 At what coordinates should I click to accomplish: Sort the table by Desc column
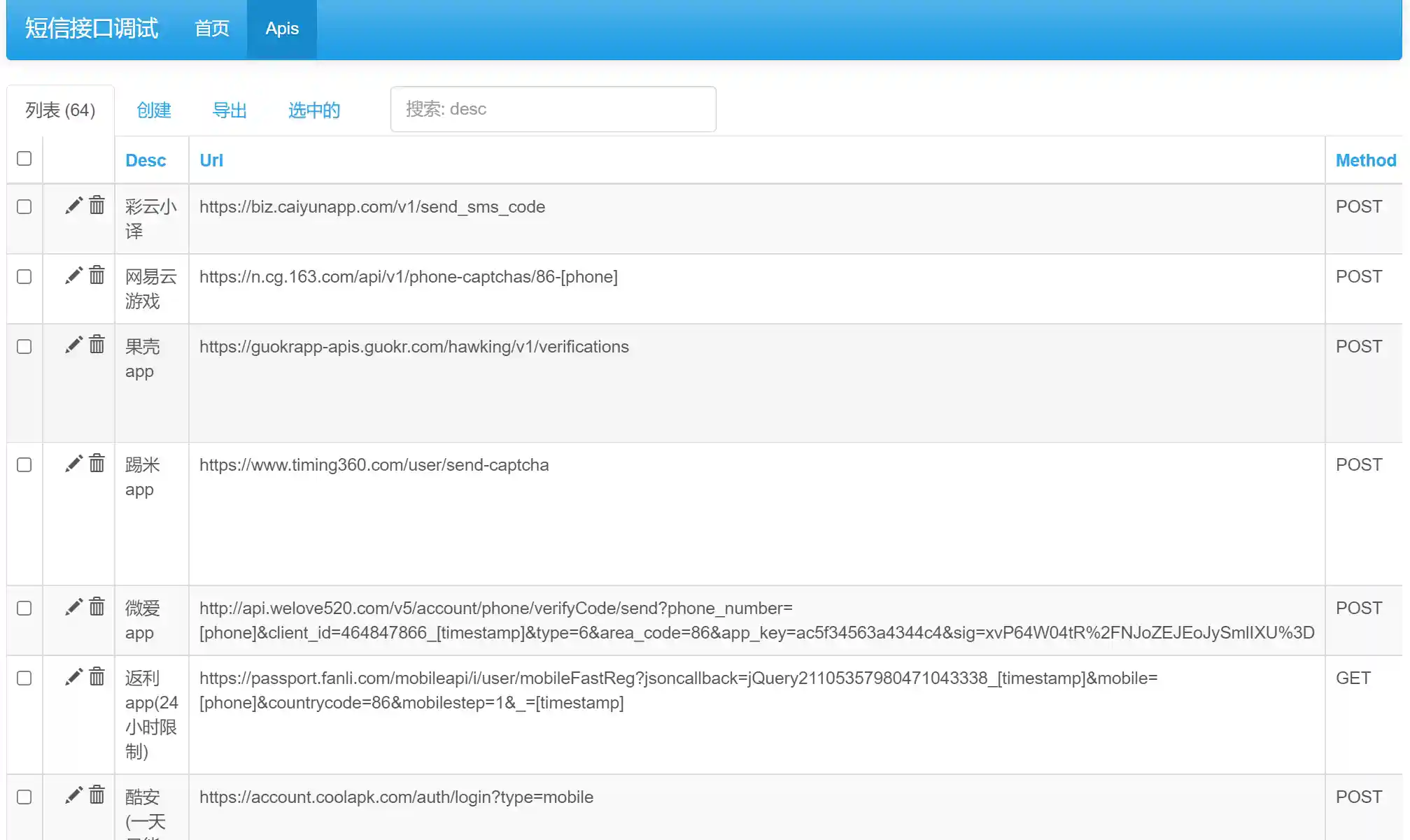click(x=146, y=161)
